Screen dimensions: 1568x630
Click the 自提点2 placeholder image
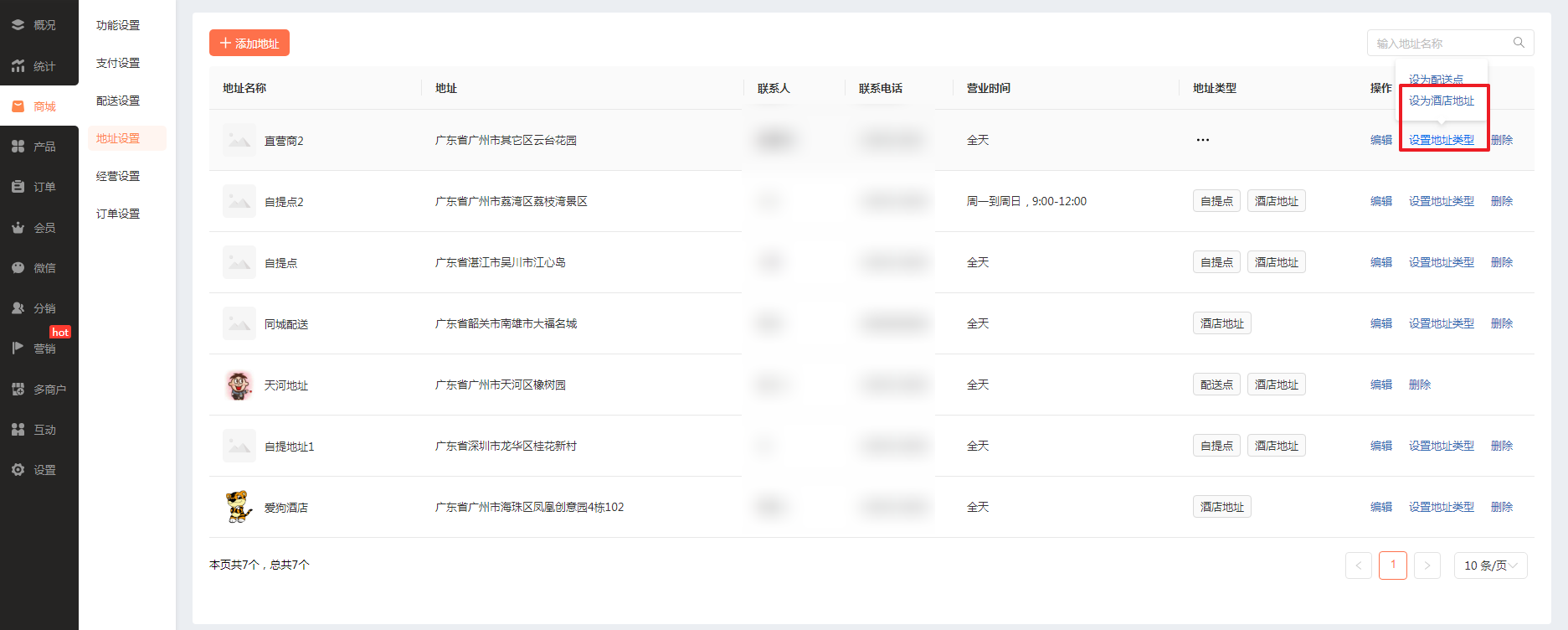coord(239,201)
